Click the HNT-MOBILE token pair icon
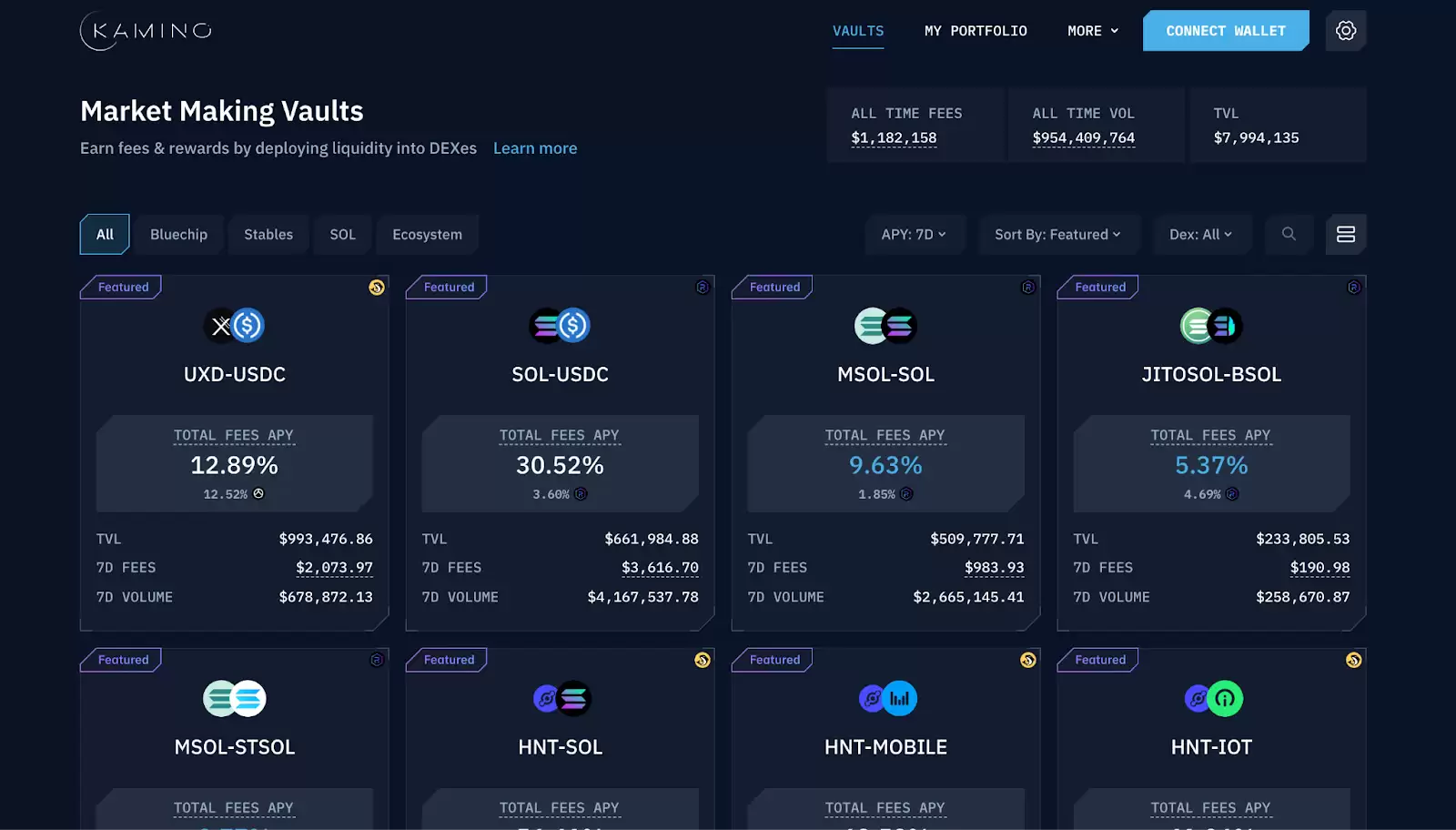This screenshot has height=830, width=1456. point(887,698)
